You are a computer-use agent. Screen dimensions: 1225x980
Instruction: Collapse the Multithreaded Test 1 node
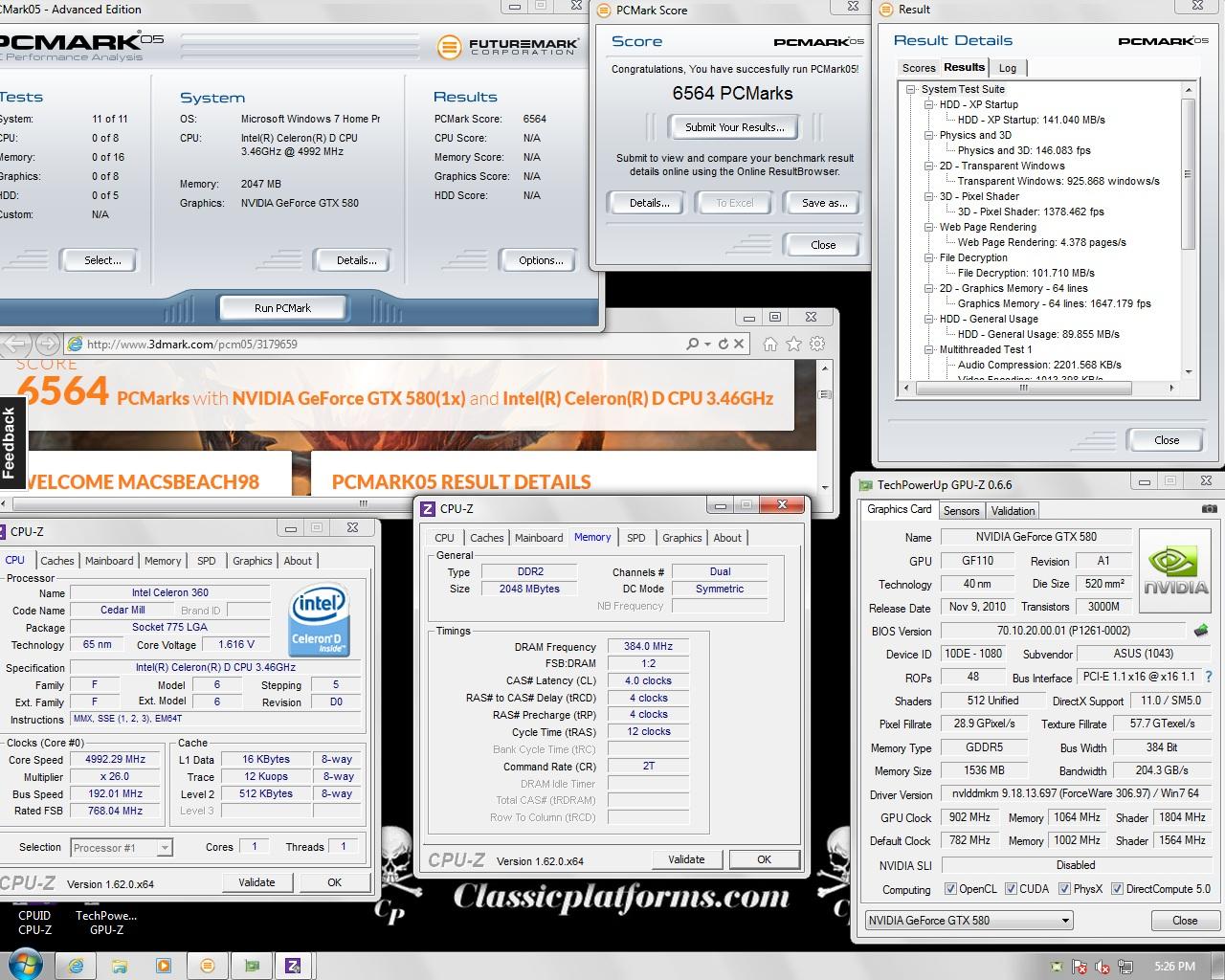point(928,349)
